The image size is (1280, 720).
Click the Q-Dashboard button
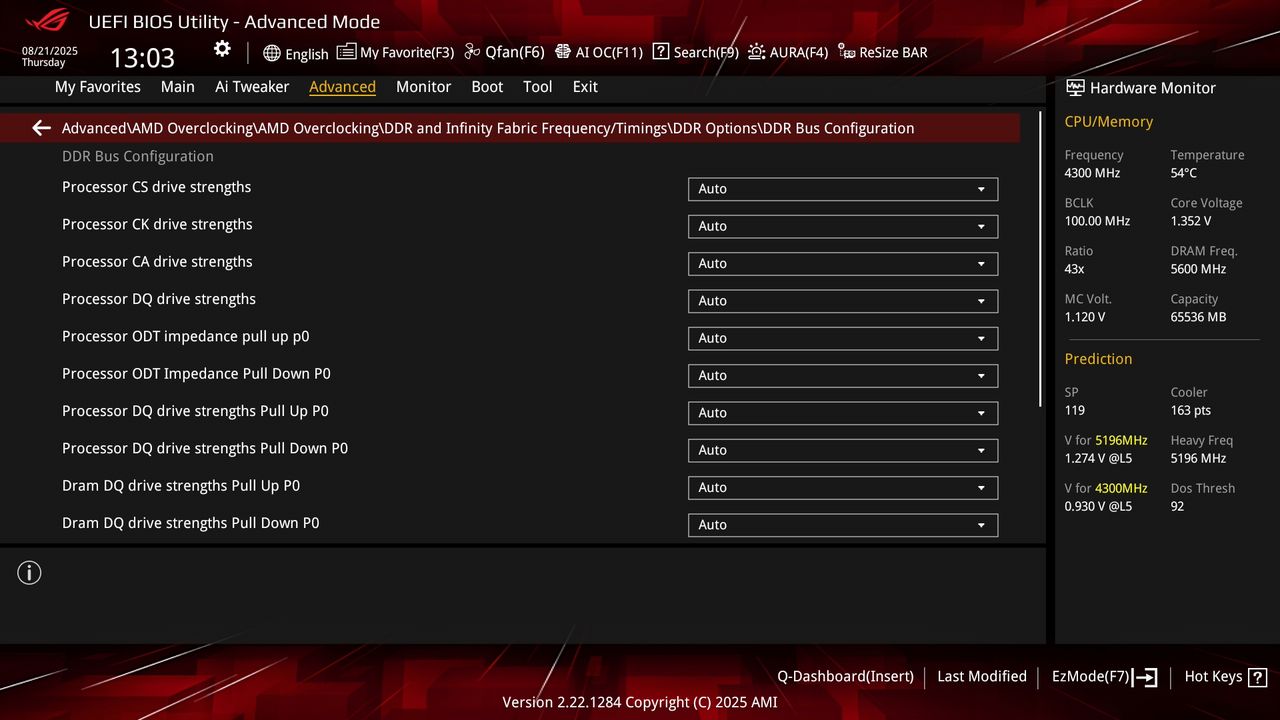point(845,677)
